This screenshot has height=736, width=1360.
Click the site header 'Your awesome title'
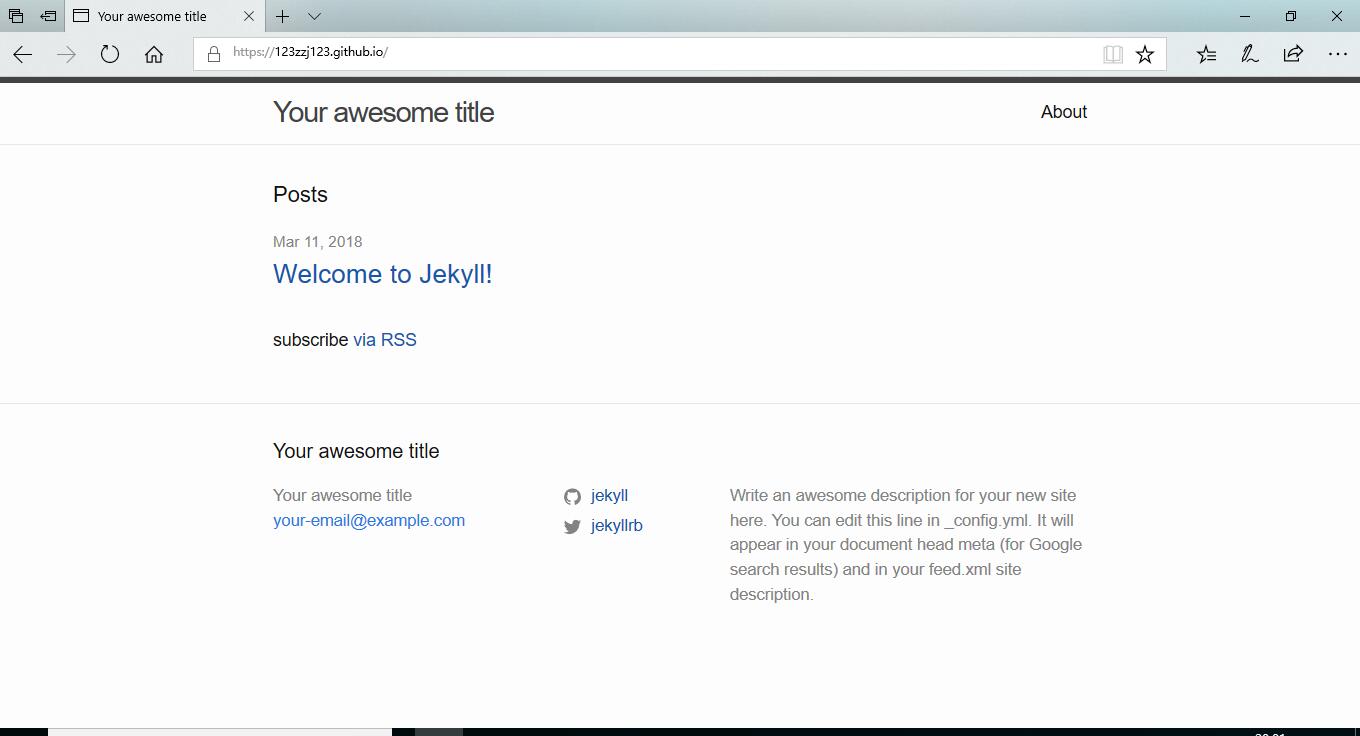383,112
